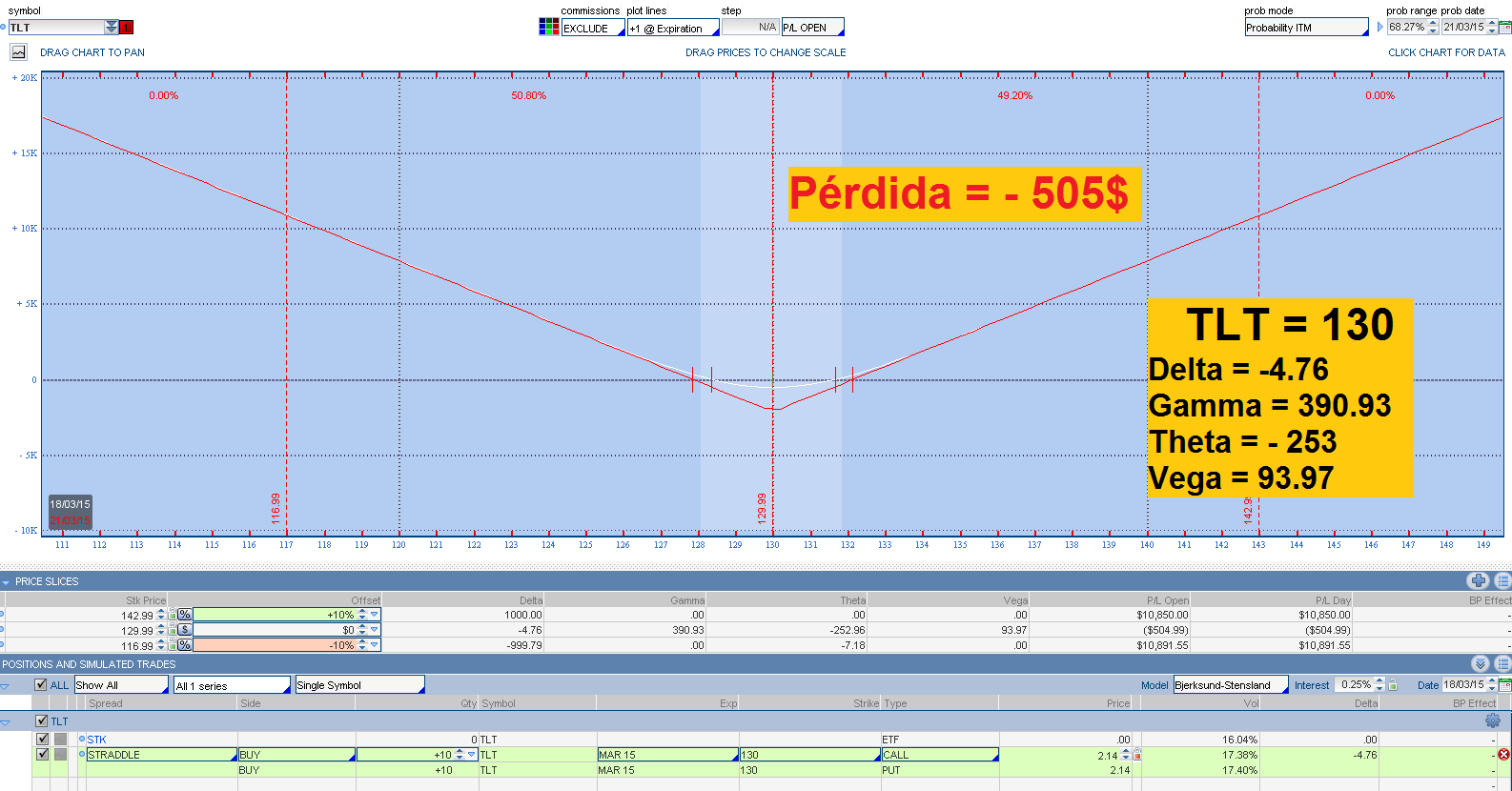The image size is (1512, 791).
Task: Adjust the CALL price 2.14 stepper
Action: (x=1126, y=755)
